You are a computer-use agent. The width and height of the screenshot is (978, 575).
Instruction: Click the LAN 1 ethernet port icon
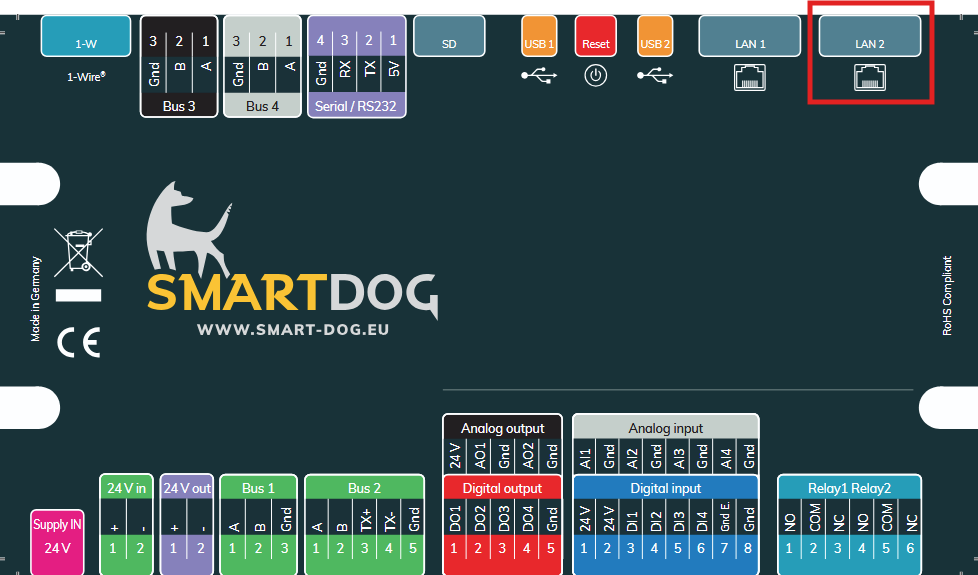(749, 77)
